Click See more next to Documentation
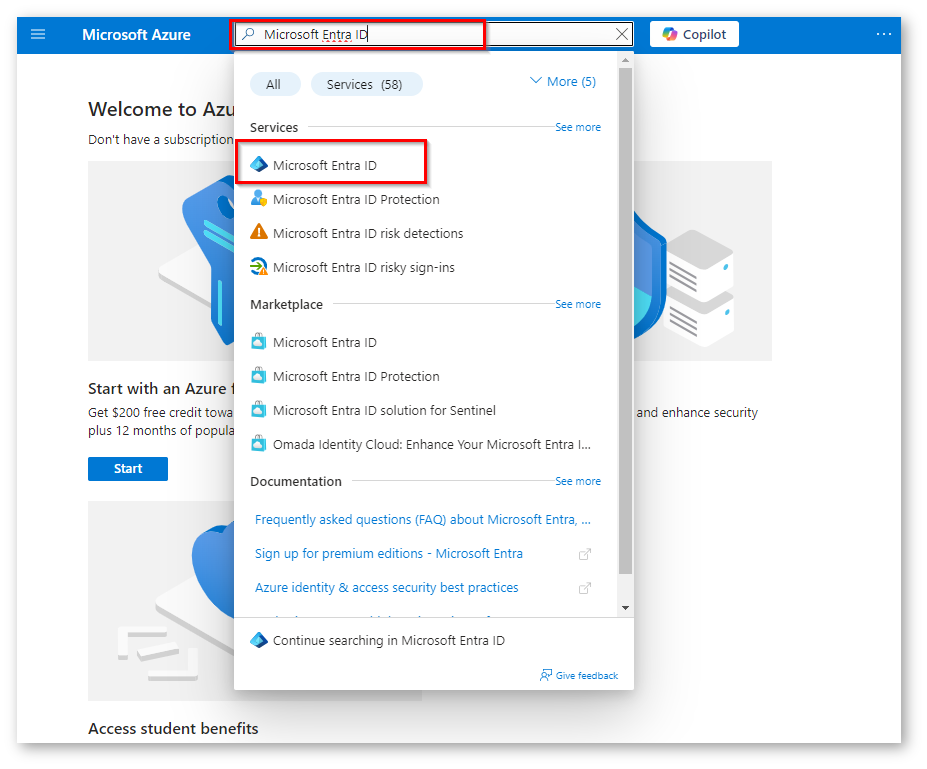Viewport: 927px width, 769px height. click(x=578, y=481)
